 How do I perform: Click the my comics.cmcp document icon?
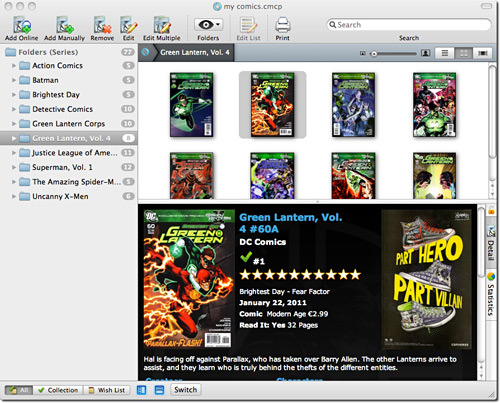217,6
